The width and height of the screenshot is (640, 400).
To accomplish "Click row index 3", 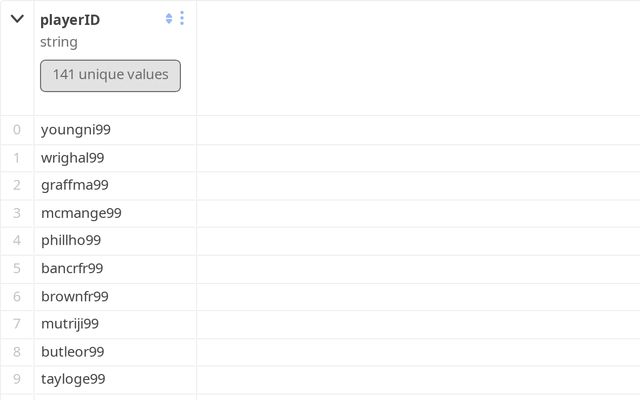I will click(x=17, y=213).
